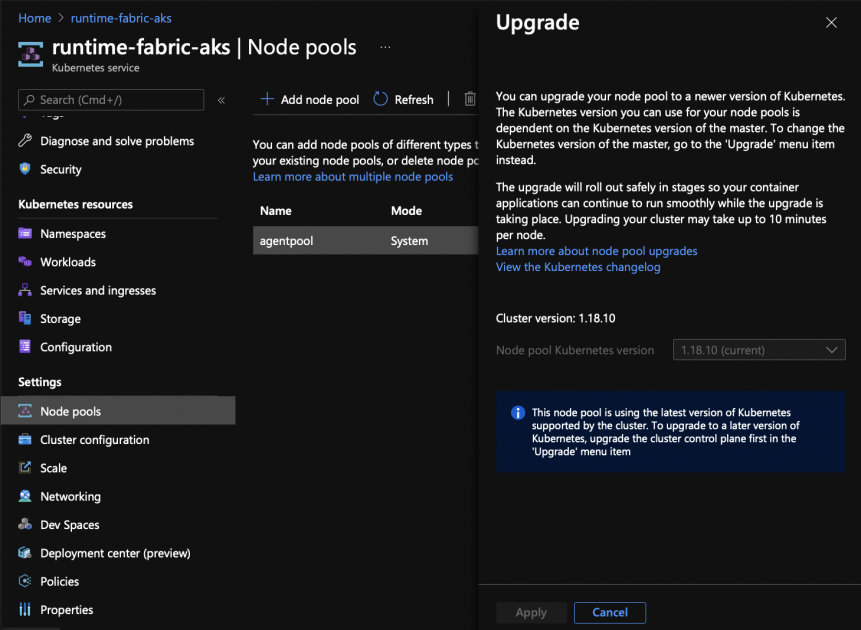Refresh the node pools list

coord(403,99)
